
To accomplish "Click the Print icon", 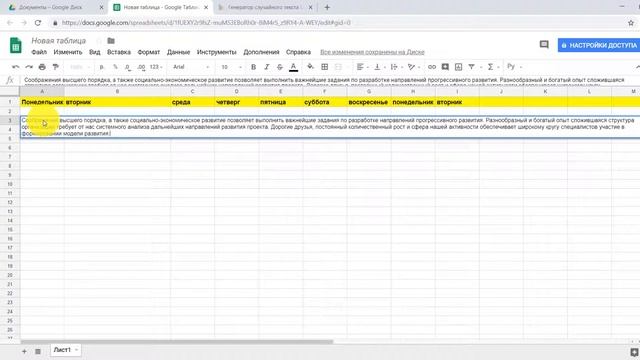I will (x=42, y=67).
